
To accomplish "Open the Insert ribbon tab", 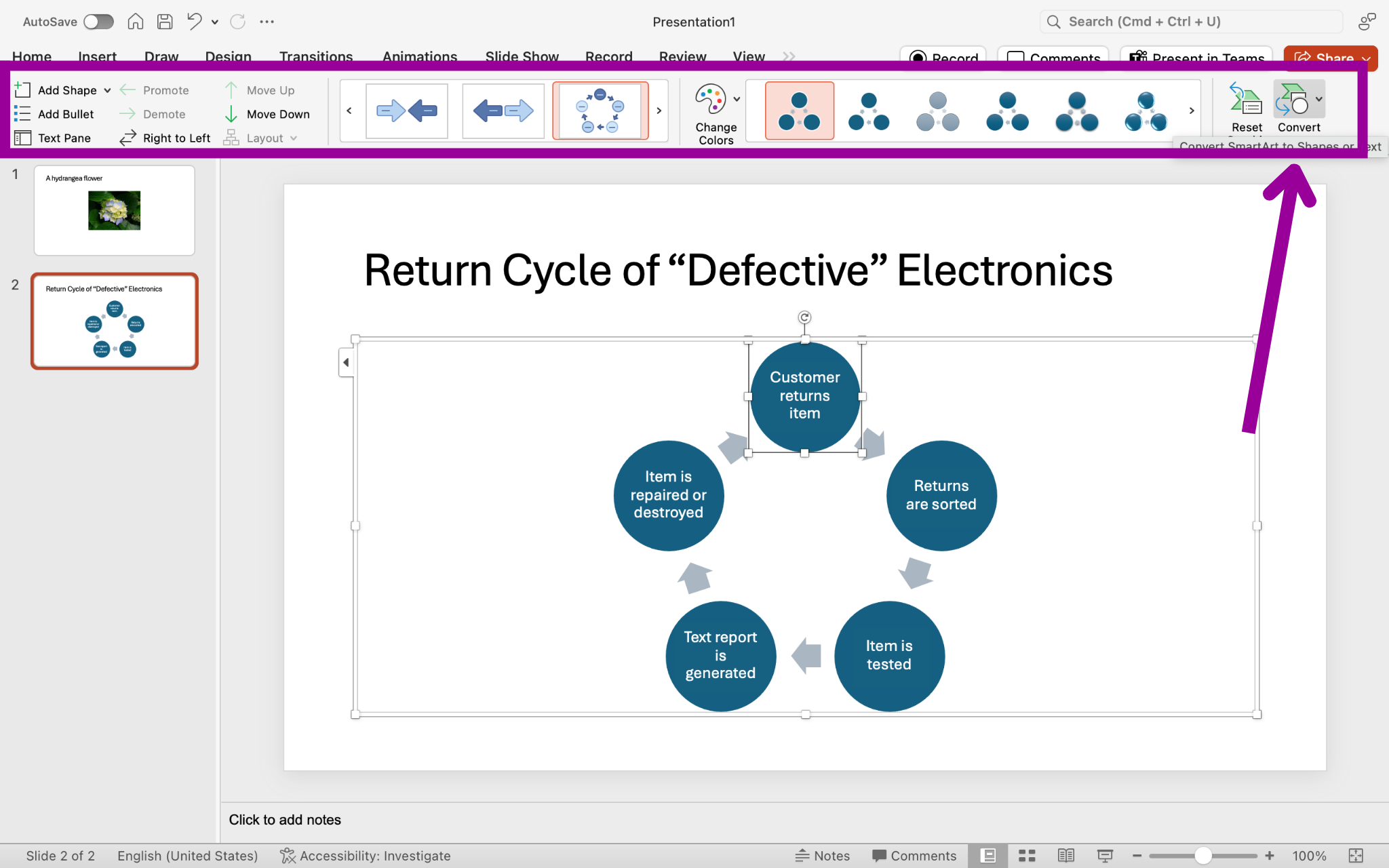I will [x=97, y=57].
